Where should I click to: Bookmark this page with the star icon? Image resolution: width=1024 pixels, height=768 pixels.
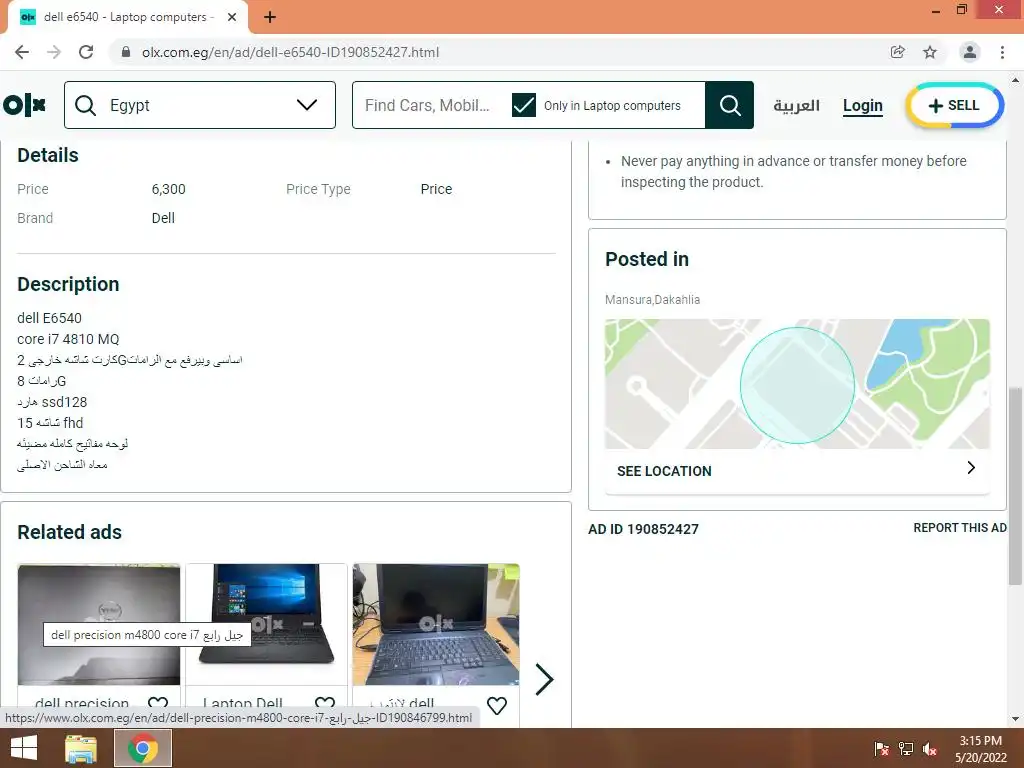tap(930, 52)
